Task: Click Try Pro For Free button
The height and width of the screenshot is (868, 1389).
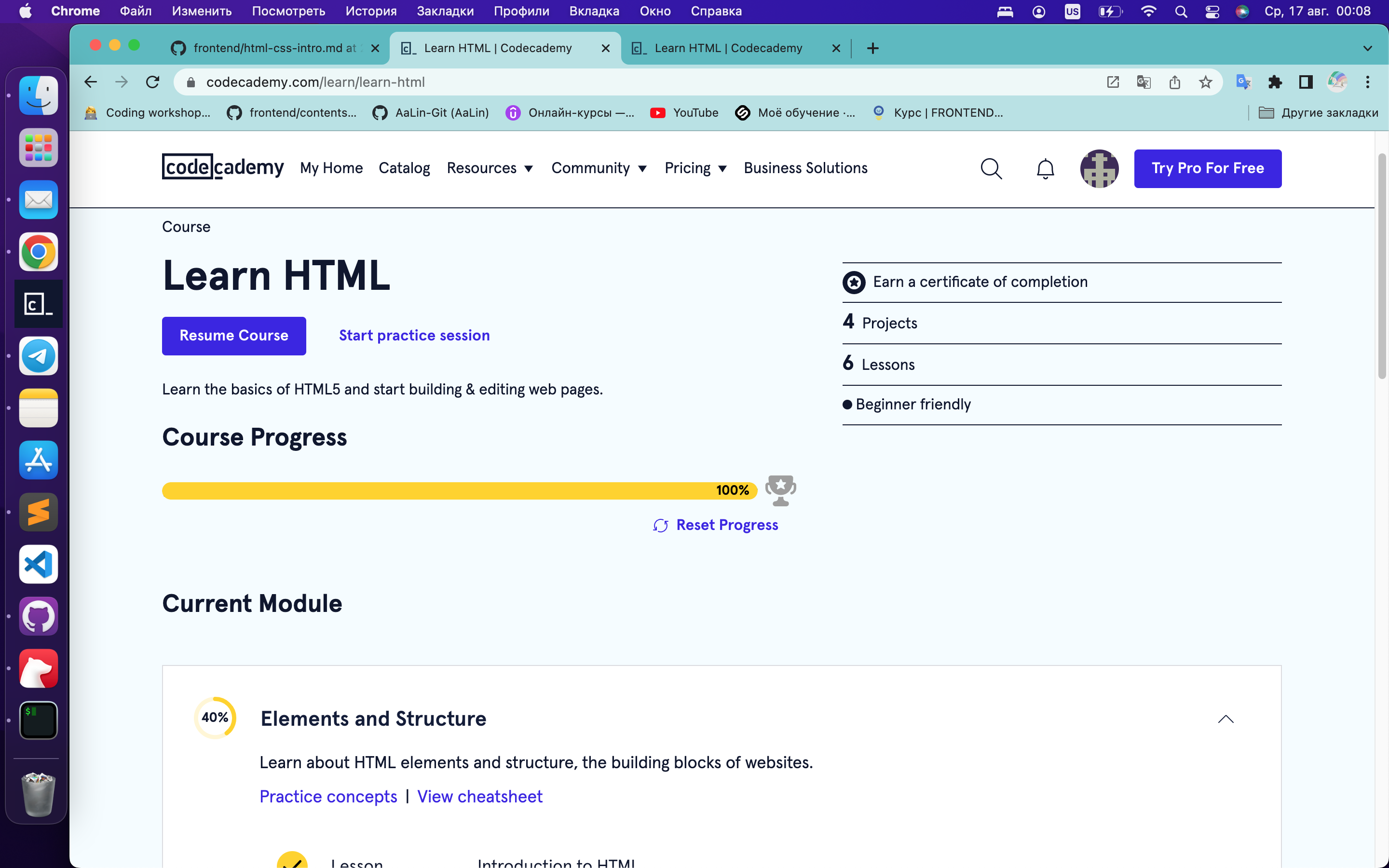Action: [1208, 168]
